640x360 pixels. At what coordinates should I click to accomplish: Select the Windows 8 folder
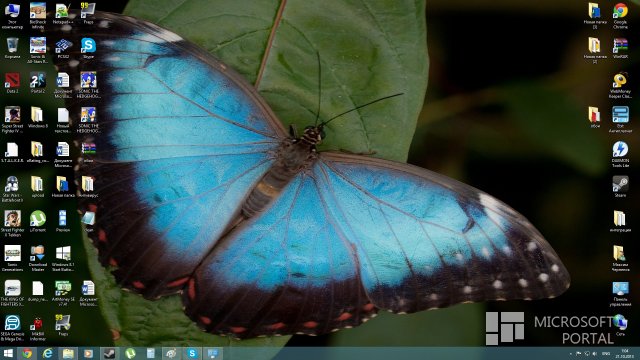pyautogui.click(x=38, y=118)
